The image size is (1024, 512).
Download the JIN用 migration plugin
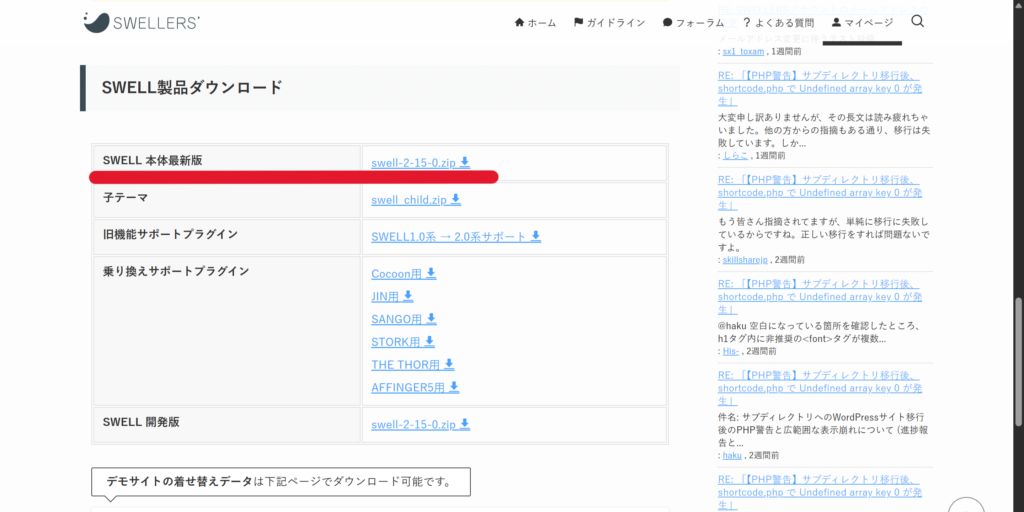point(392,296)
